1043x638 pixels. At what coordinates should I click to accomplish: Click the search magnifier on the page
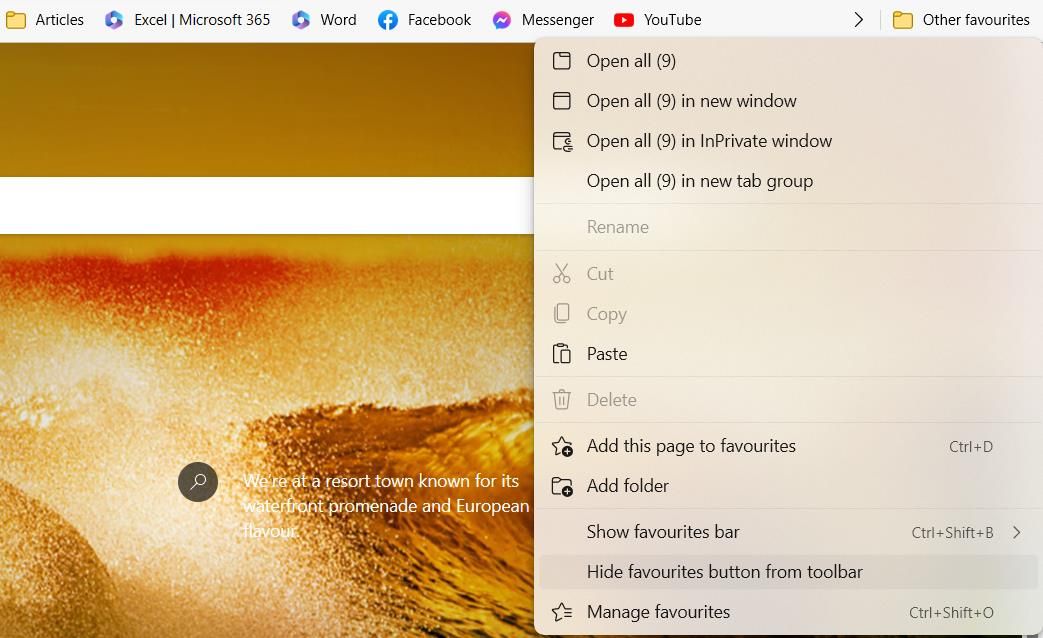(x=198, y=482)
